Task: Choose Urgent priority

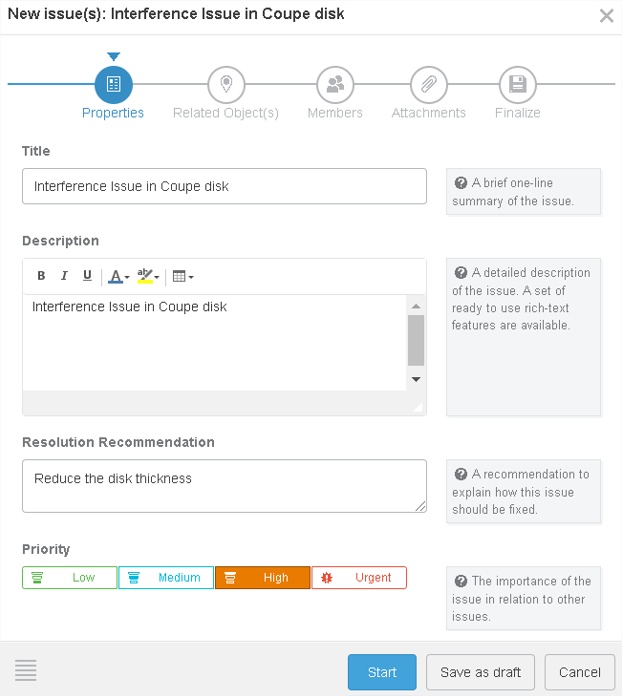Action: click(359, 578)
